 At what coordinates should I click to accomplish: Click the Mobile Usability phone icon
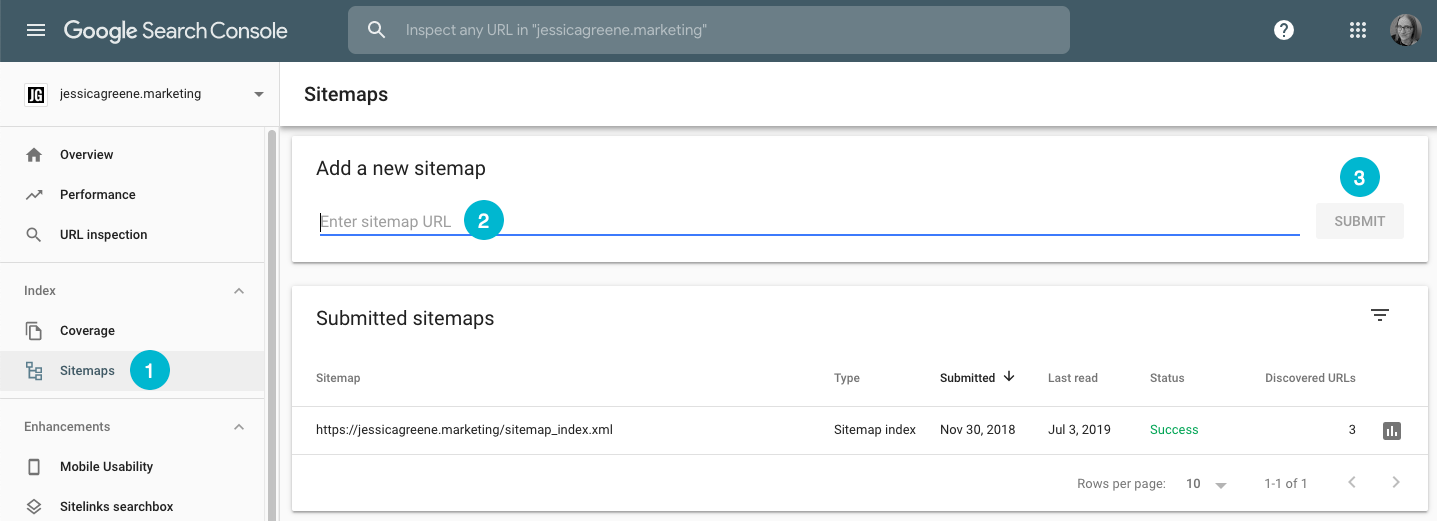(34, 467)
